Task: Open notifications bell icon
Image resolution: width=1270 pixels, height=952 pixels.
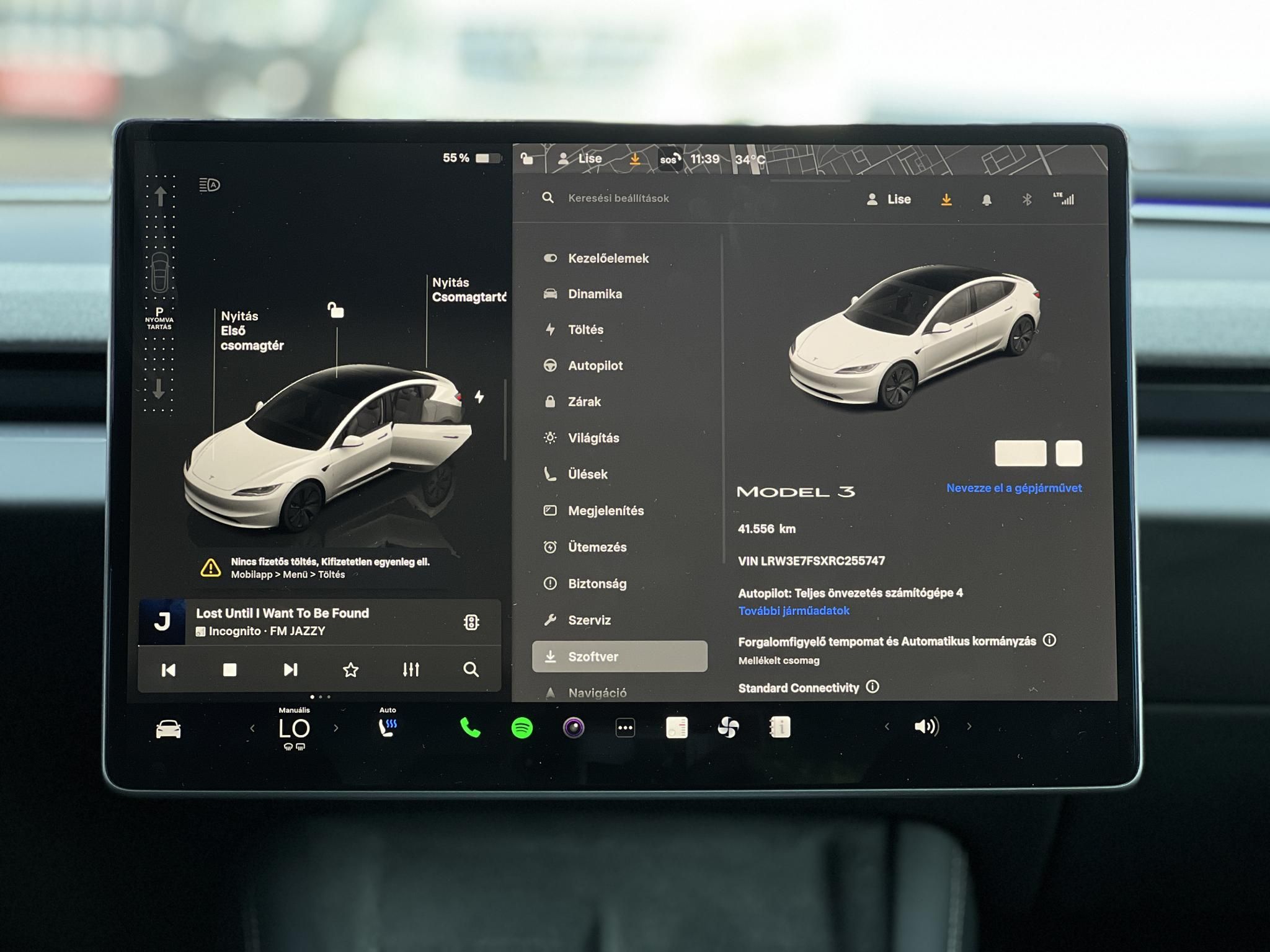Action: click(x=987, y=200)
